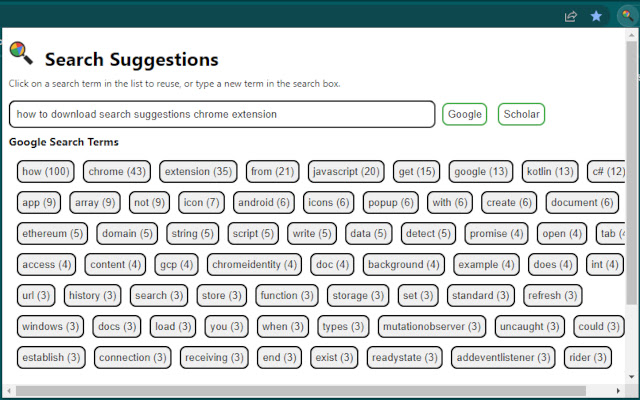Select the 'connection (3)' term
This screenshot has height=400, width=640.
pyautogui.click(x=132, y=358)
